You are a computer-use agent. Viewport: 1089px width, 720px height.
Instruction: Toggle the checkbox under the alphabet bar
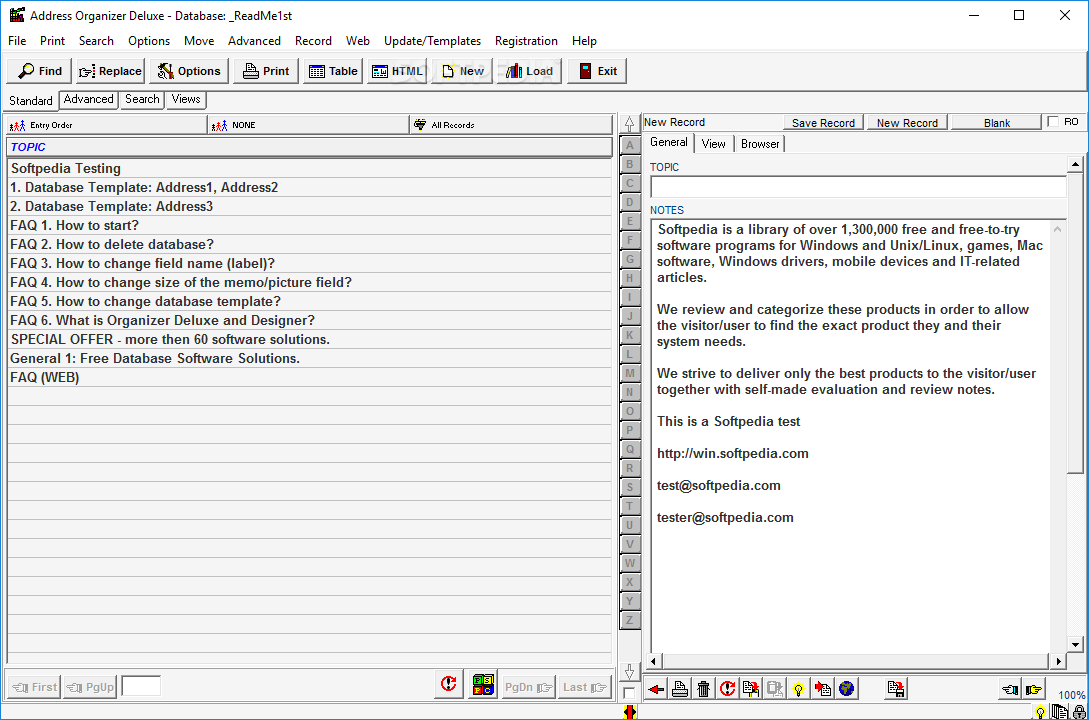point(629,693)
